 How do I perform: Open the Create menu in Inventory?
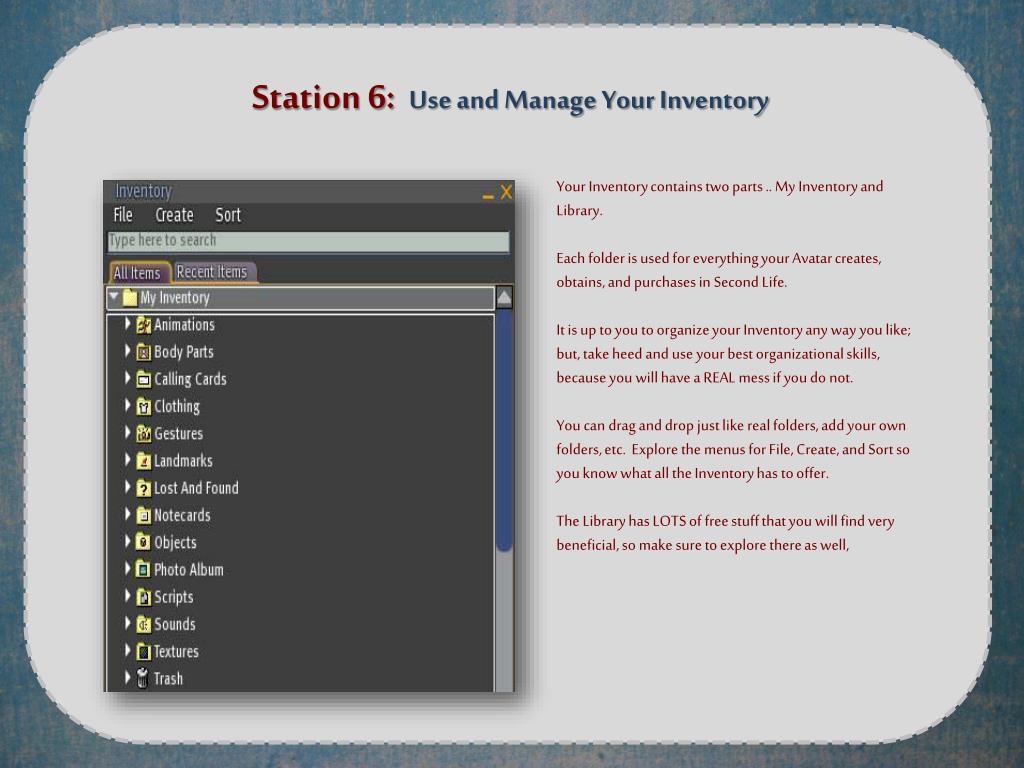click(x=174, y=215)
